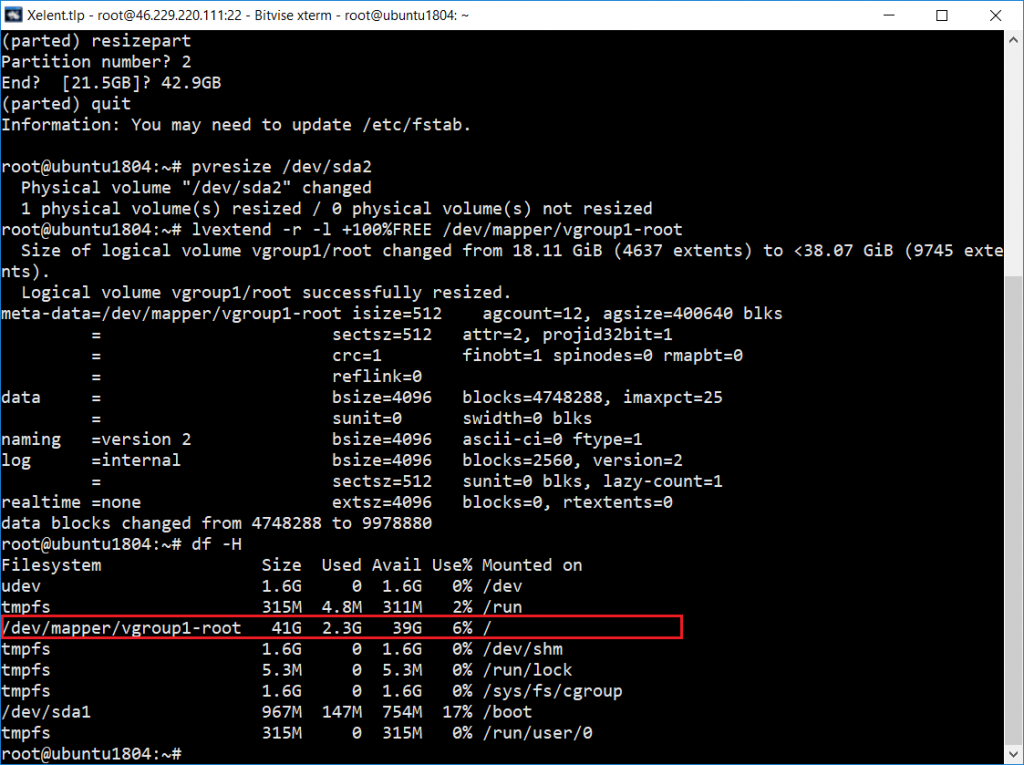Click the '/run/user/0' mount point

pos(537,732)
